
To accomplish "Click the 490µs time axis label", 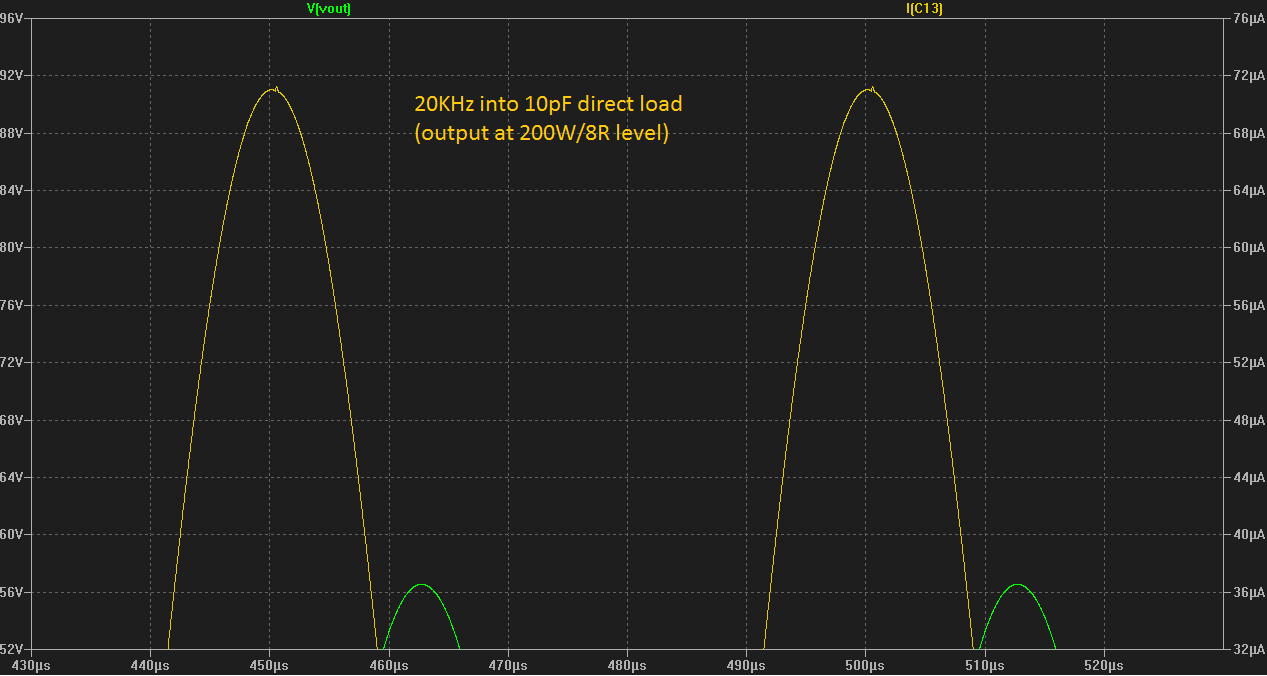I will click(x=746, y=665).
